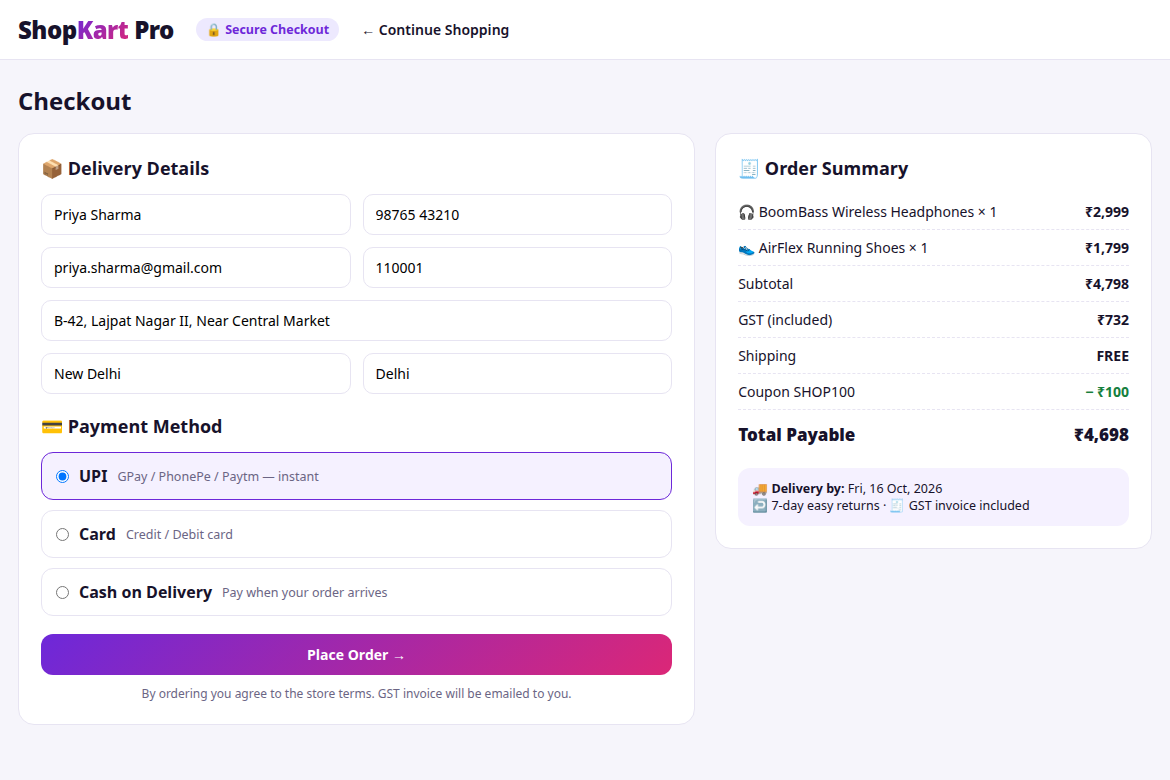
Task: Click the pincode field 110001
Action: 517,268
